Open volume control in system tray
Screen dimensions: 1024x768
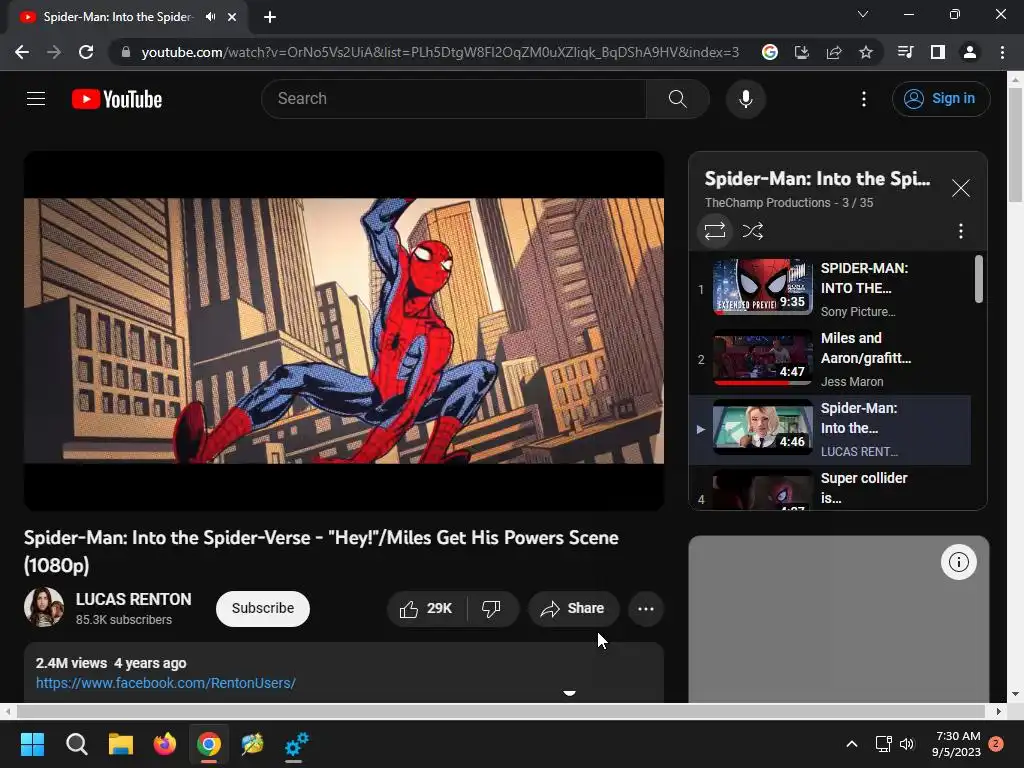pos(907,744)
